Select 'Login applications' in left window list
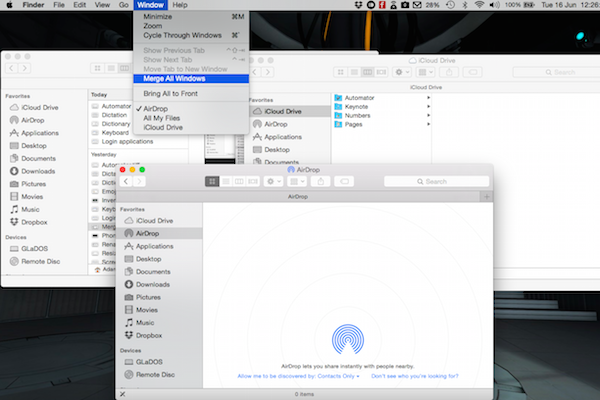600x400 pixels. (127, 142)
